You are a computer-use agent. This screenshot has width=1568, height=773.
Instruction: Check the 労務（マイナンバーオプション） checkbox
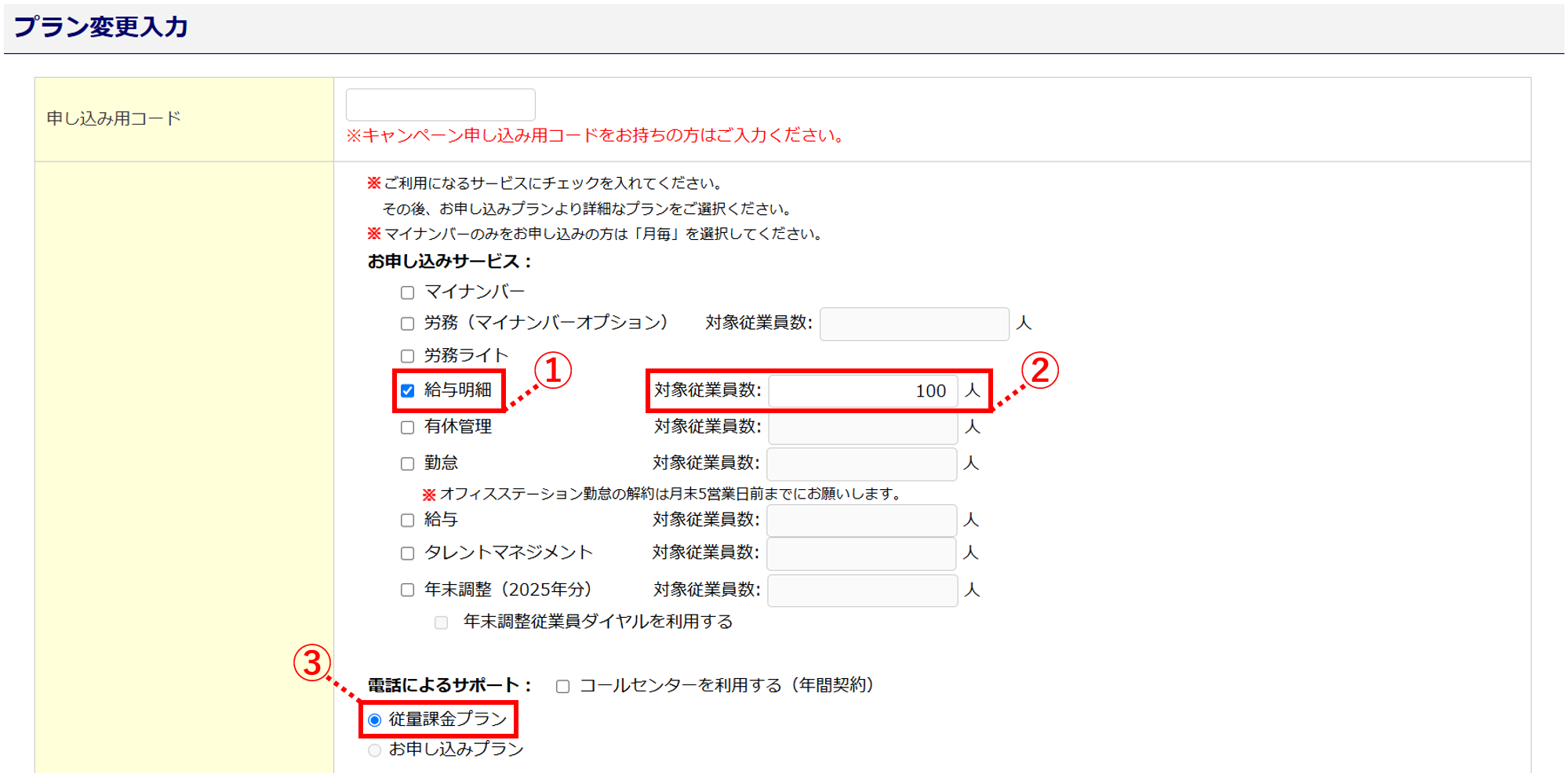[x=407, y=323]
